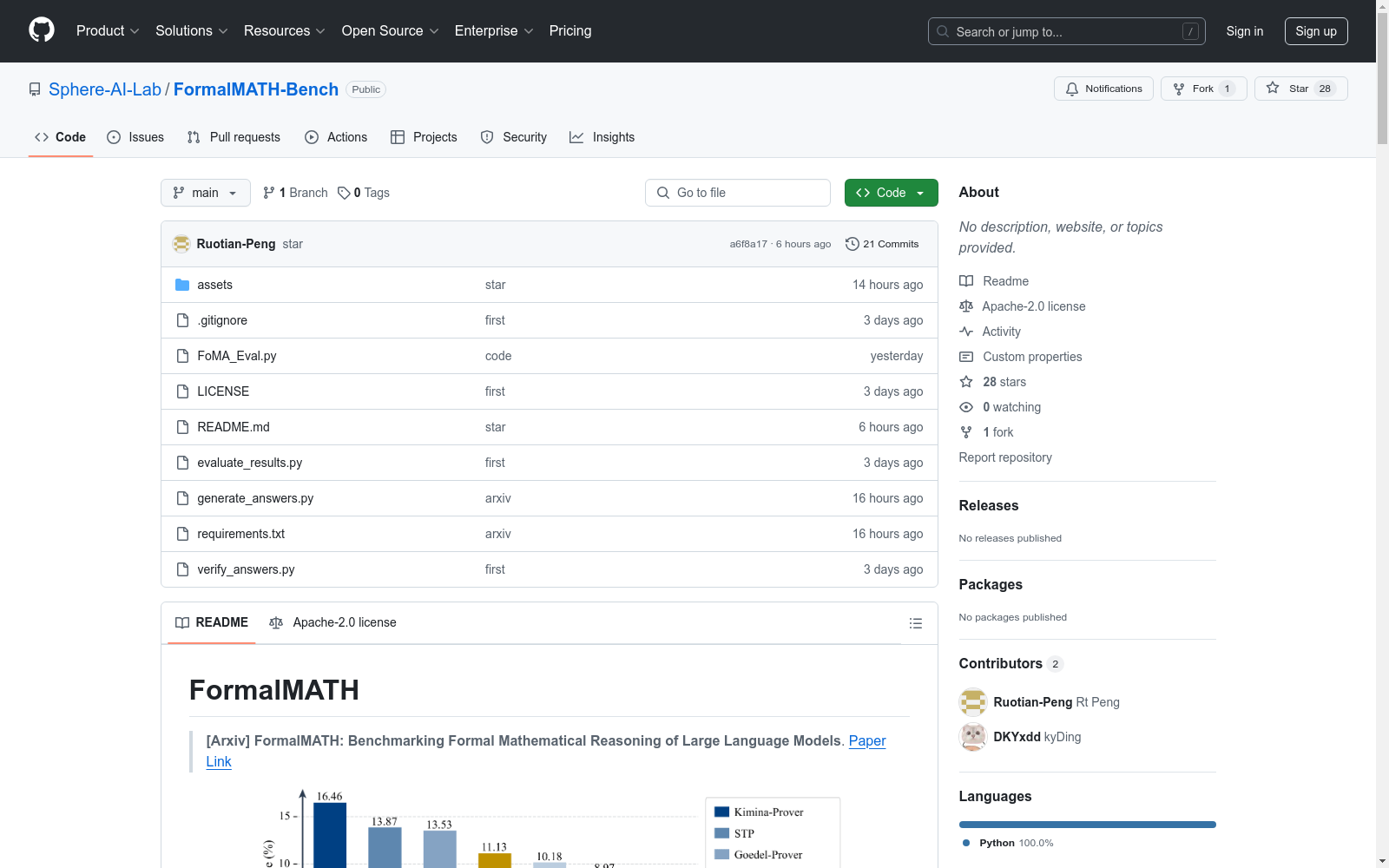Viewport: 1389px width, 868px height.
Task: Expand the Product menu
Action: (108, 31)
